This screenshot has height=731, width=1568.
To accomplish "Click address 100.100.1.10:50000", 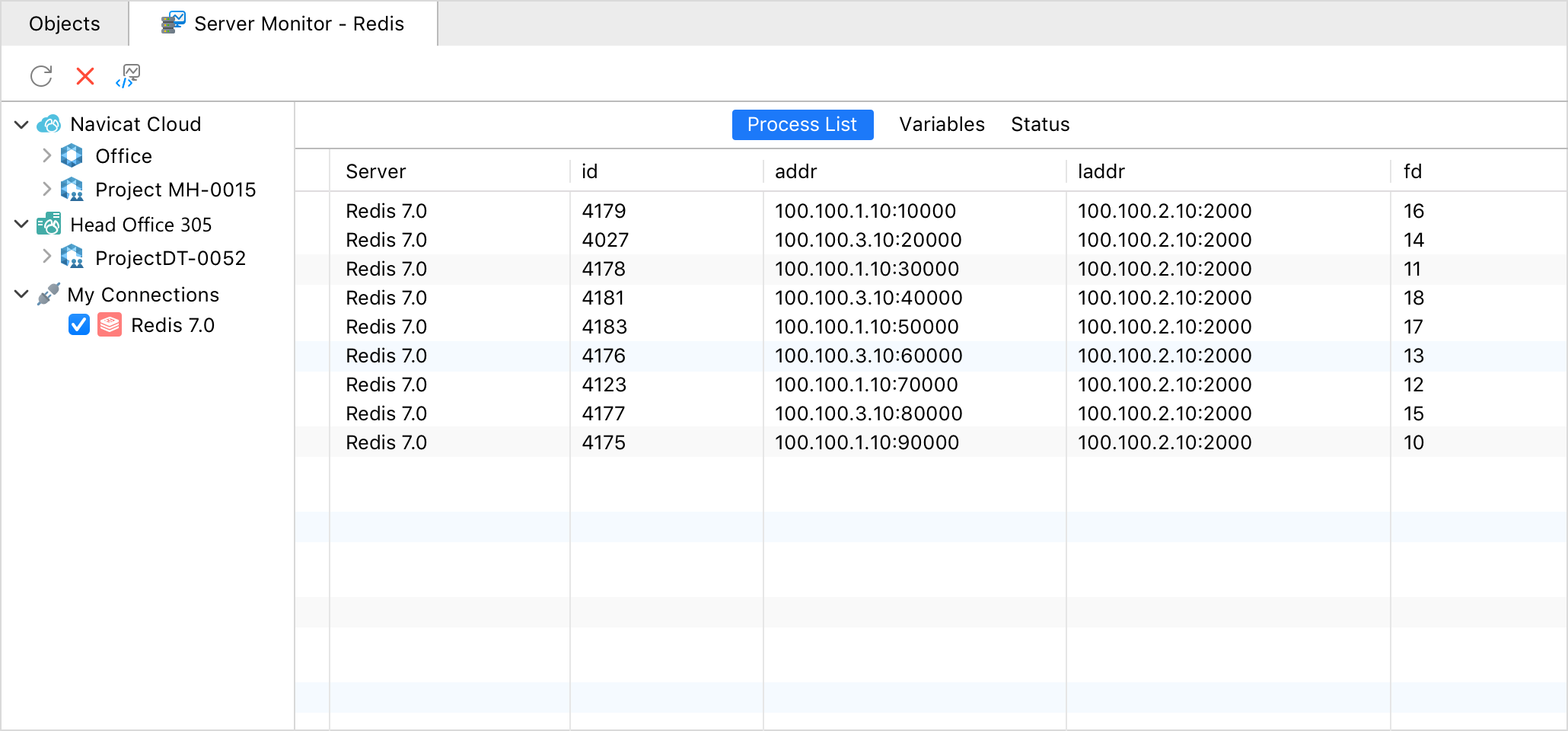I will (x=867, y=327).
